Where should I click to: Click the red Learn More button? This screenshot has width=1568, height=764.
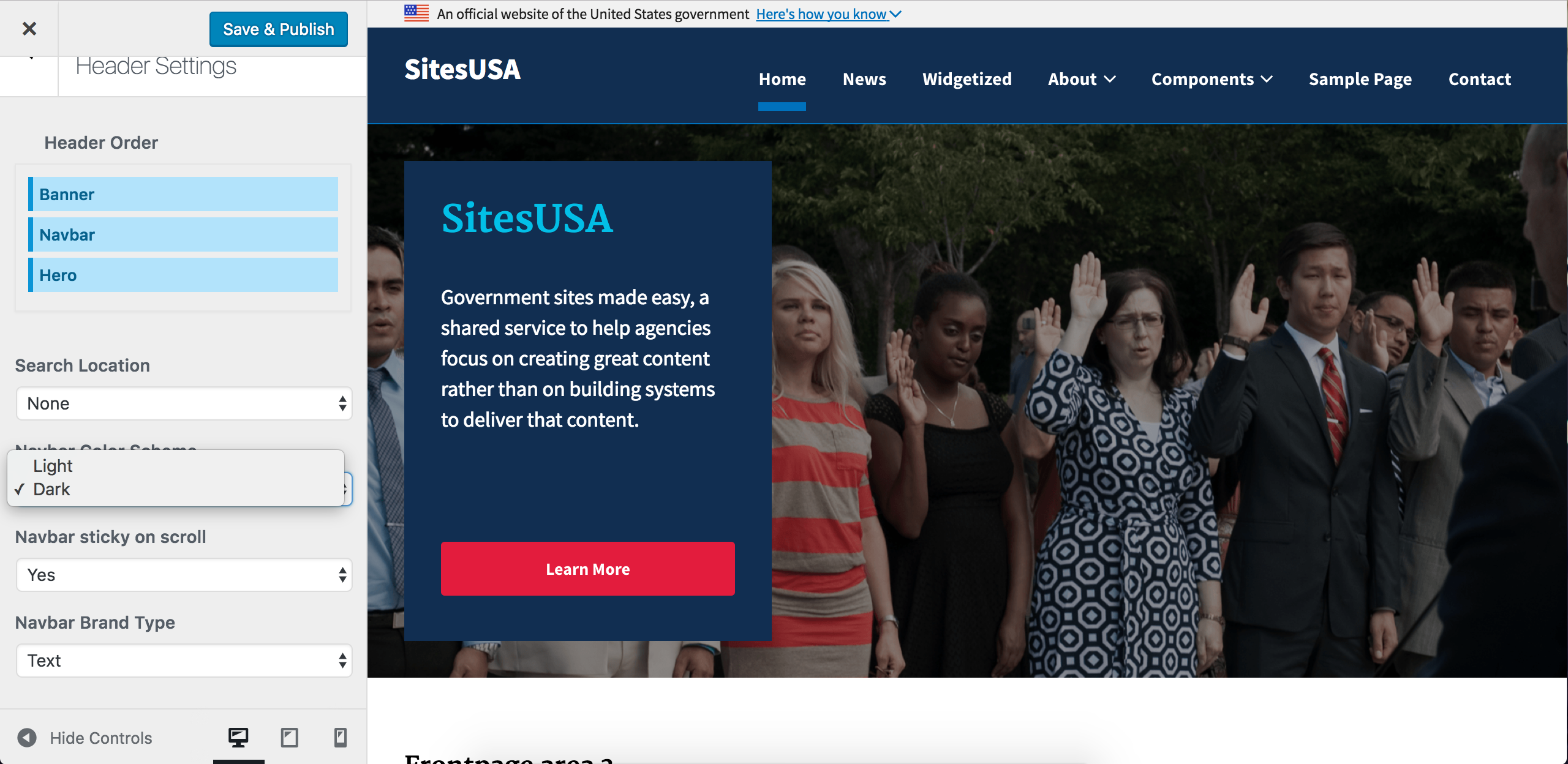click(x=588, y=569)
